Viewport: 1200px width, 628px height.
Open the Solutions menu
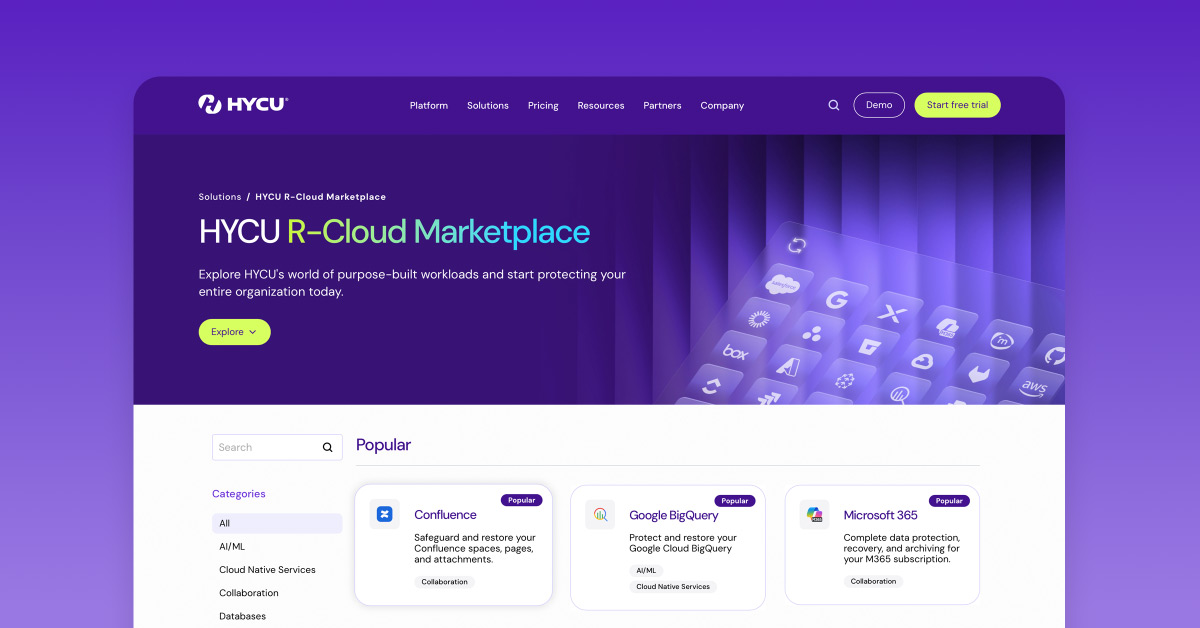pos(488,105)
